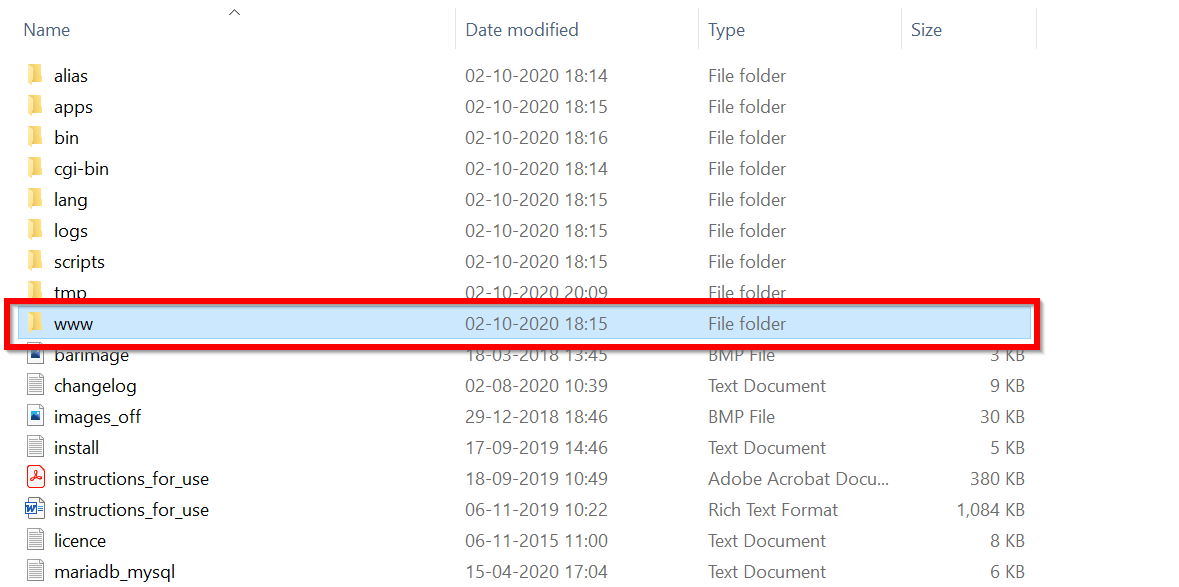The image size is (1179, 587).
Task: Click the lang folder icon
Action: [35, 199]
